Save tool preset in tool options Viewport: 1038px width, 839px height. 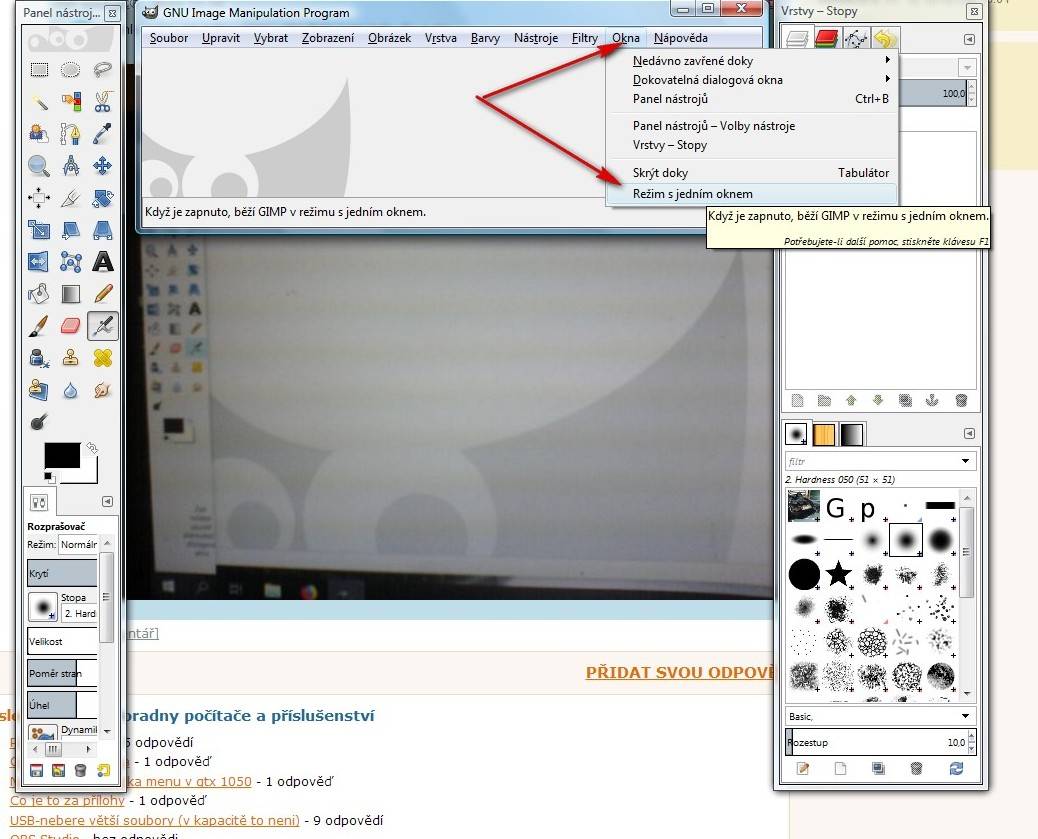[36, 770]
